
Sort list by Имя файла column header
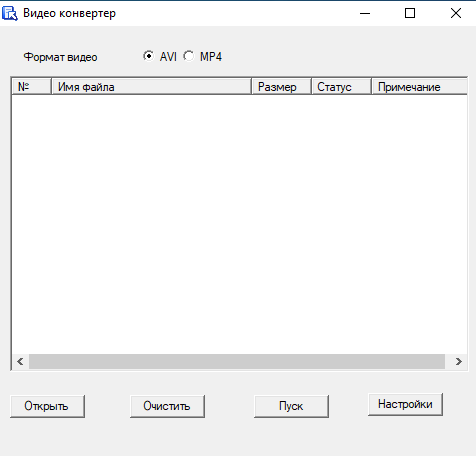pos(151,87)
